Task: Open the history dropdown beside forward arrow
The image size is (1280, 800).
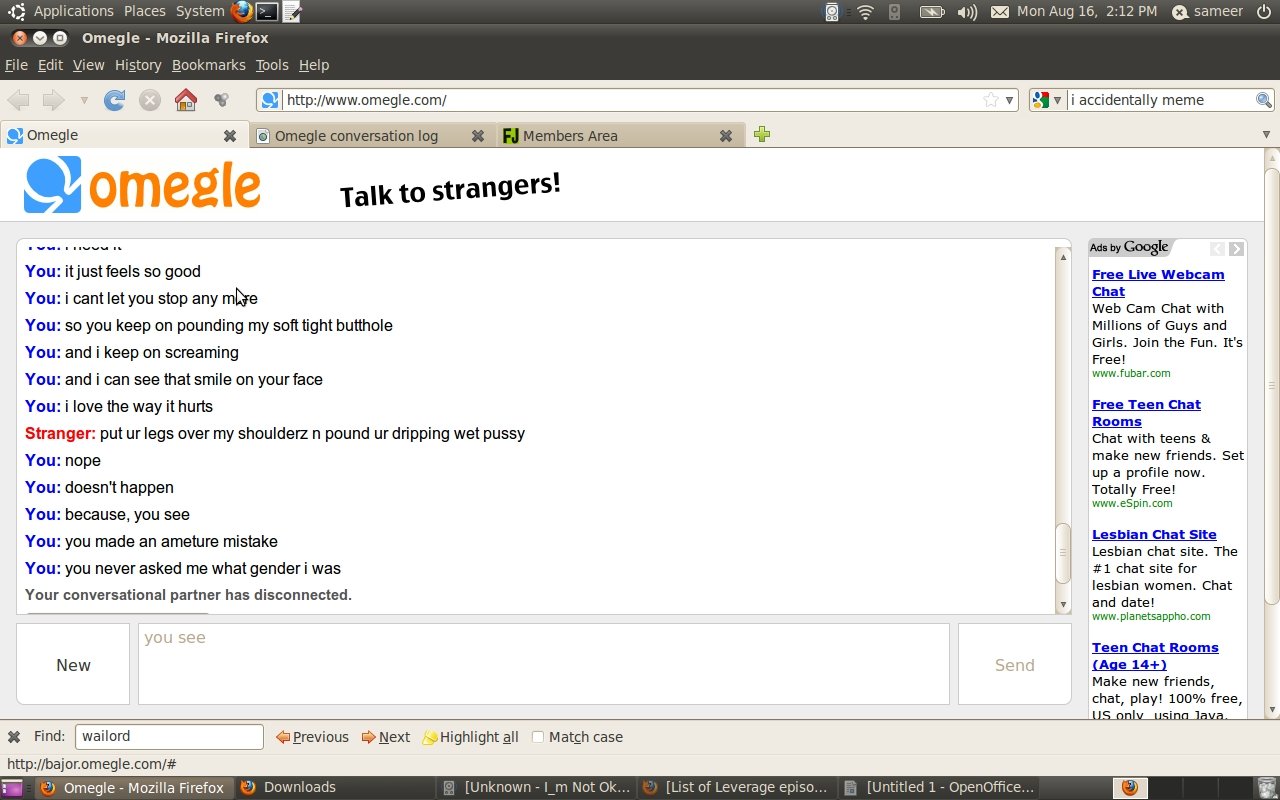Action: [84, 100]
